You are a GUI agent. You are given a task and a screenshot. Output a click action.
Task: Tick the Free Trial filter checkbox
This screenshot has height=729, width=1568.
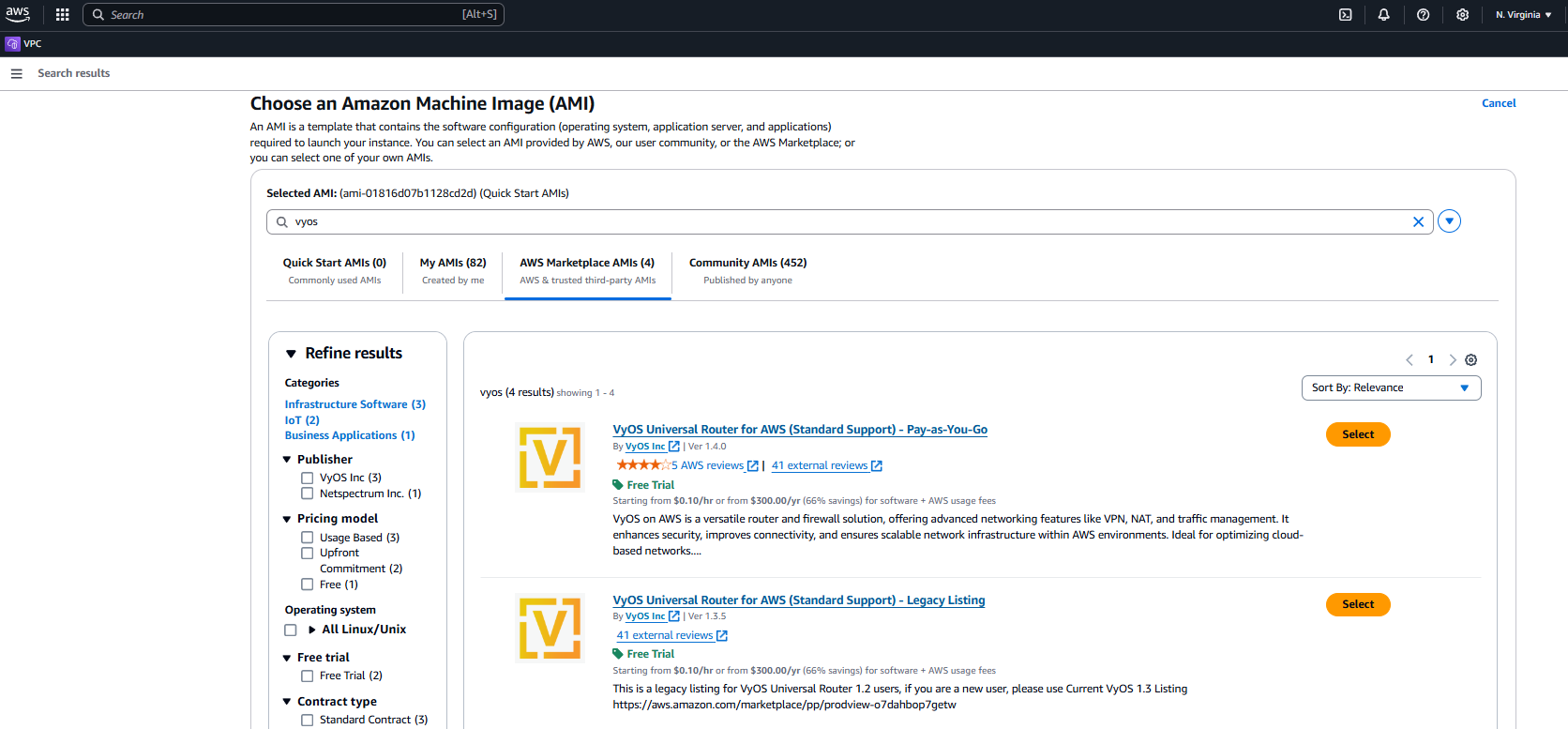point(307,676)
